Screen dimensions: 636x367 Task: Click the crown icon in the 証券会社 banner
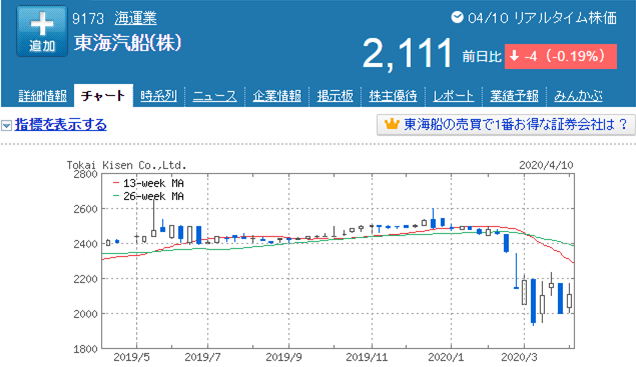pyautogui.click(x=392, y=124)
